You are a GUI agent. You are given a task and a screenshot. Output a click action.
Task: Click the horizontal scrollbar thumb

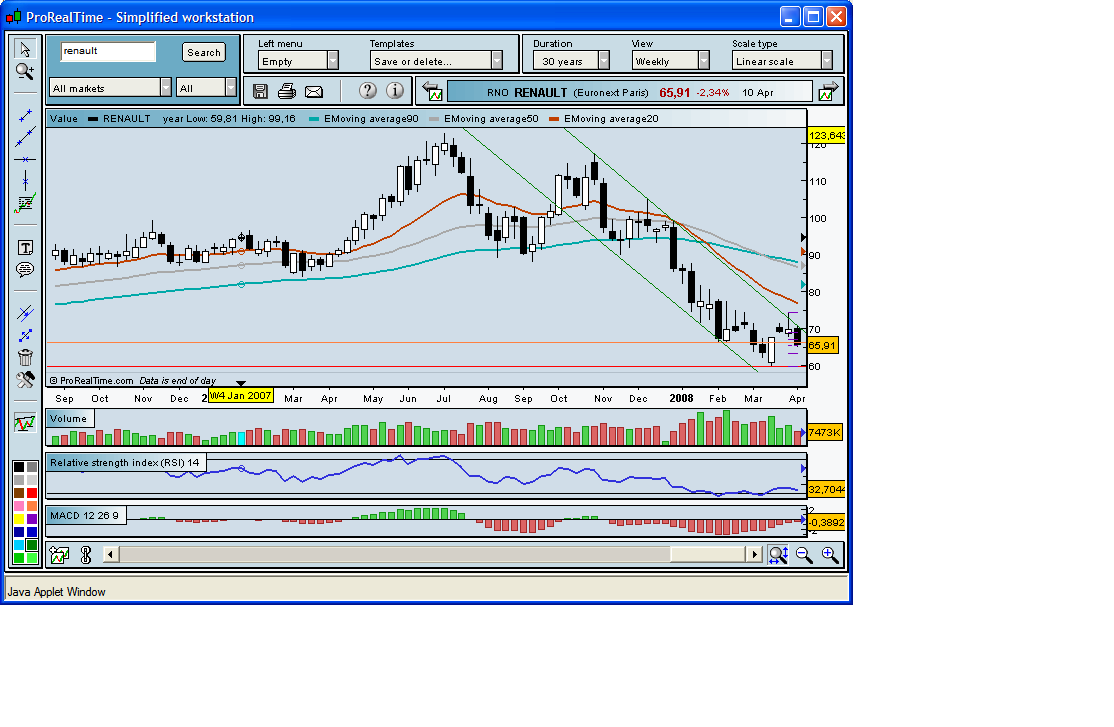708,554
